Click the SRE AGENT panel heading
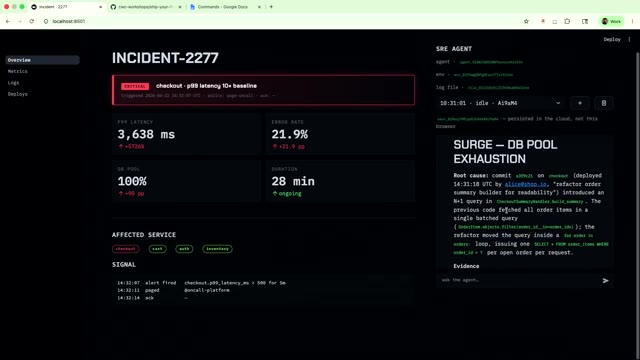 pos(454,49)
